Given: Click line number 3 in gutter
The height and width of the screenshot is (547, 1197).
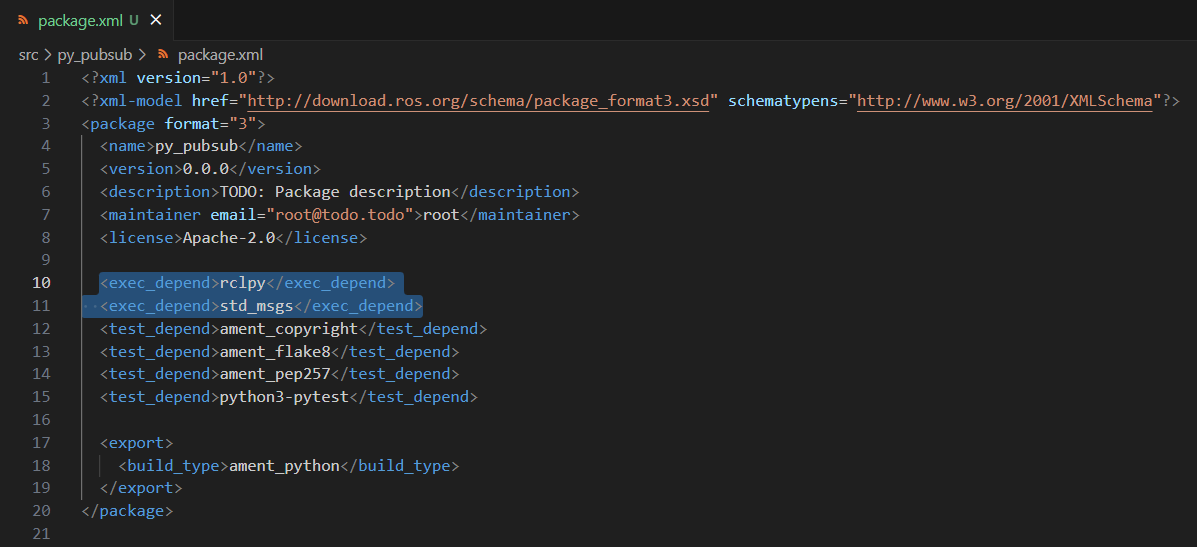Looking at the screenshot, I should pyautogui.click(x=46, y=124).
